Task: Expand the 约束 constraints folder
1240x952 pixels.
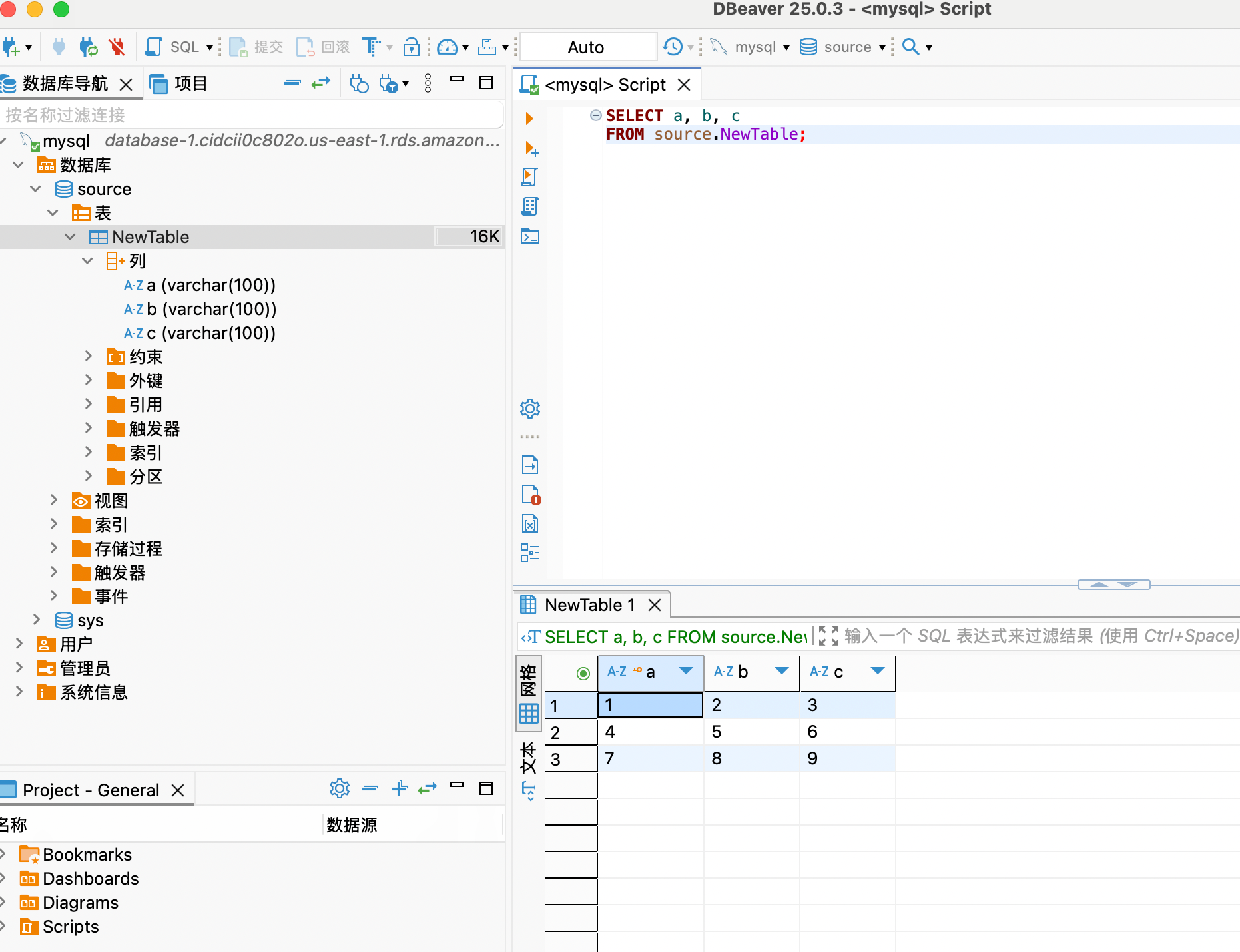Action: (88, 357)
